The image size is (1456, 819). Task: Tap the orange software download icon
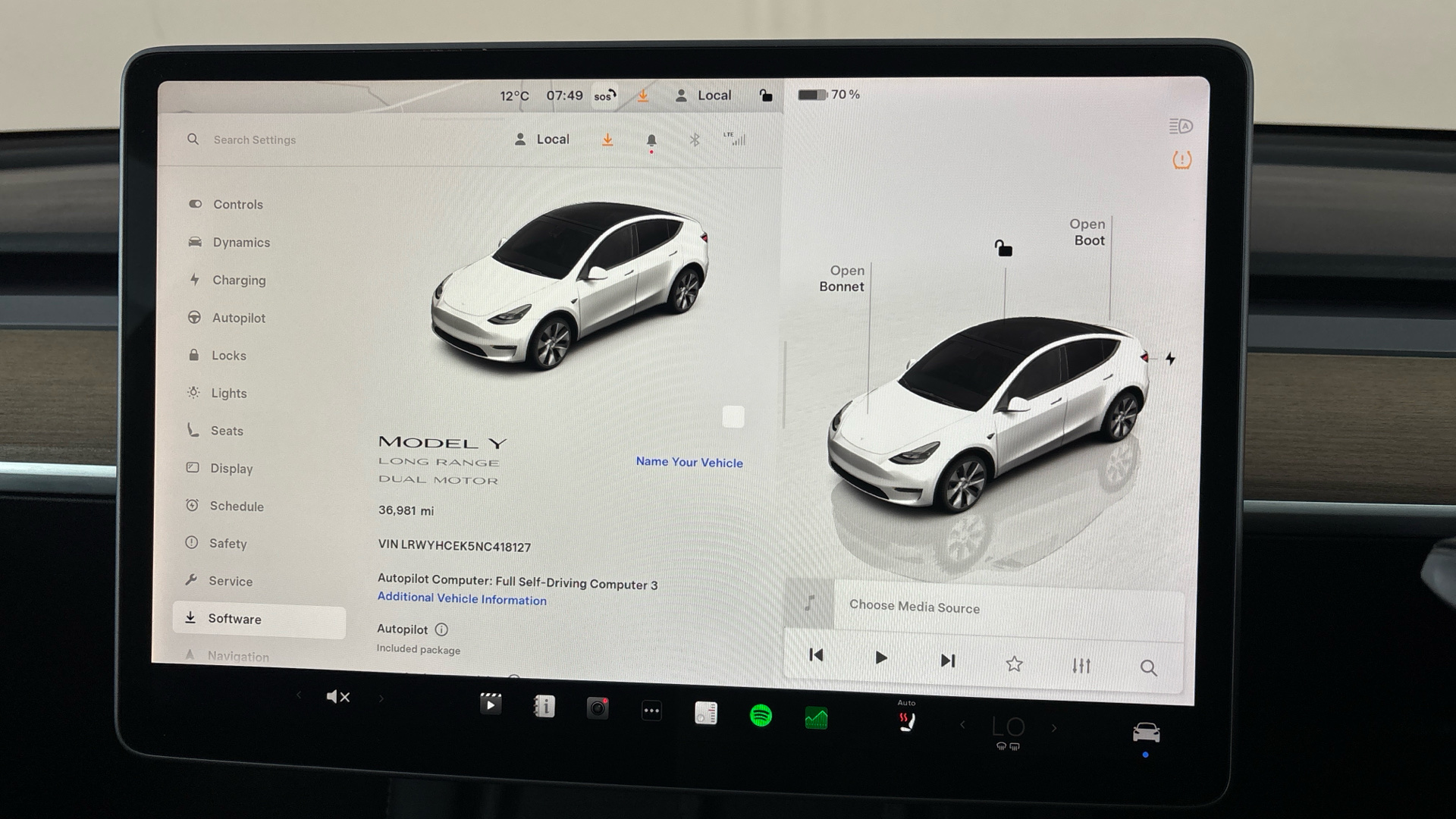(x=607, y=140)
